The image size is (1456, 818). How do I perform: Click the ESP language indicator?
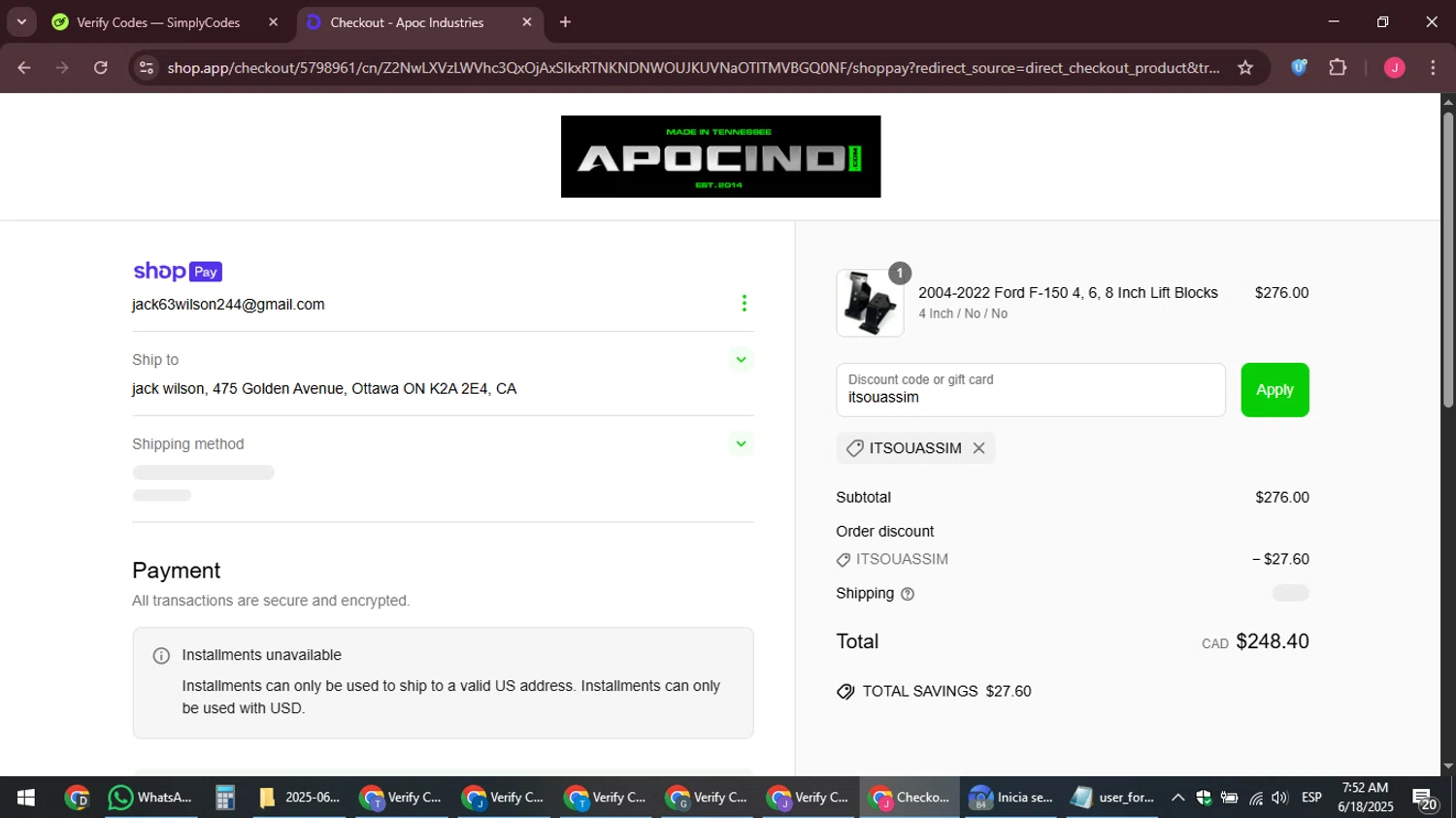tap(1311, 798)
